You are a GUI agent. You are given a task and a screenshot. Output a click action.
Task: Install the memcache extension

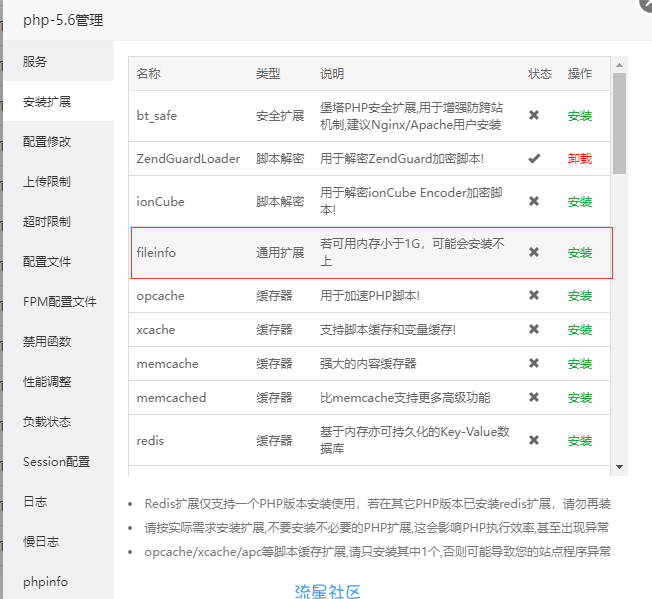pyautogui.click(x=580, y=364)
